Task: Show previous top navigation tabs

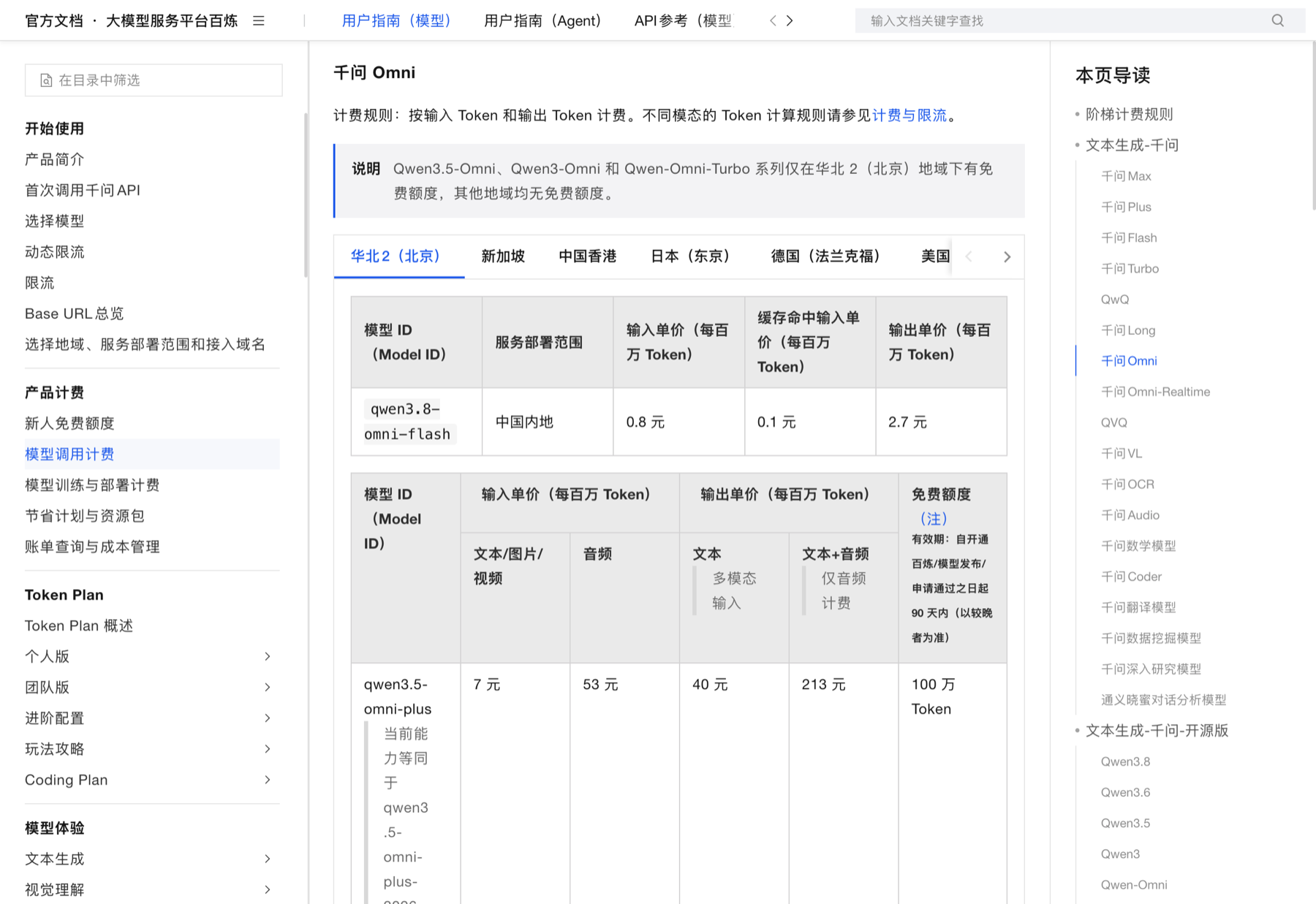Action: [x=773, y=20]
